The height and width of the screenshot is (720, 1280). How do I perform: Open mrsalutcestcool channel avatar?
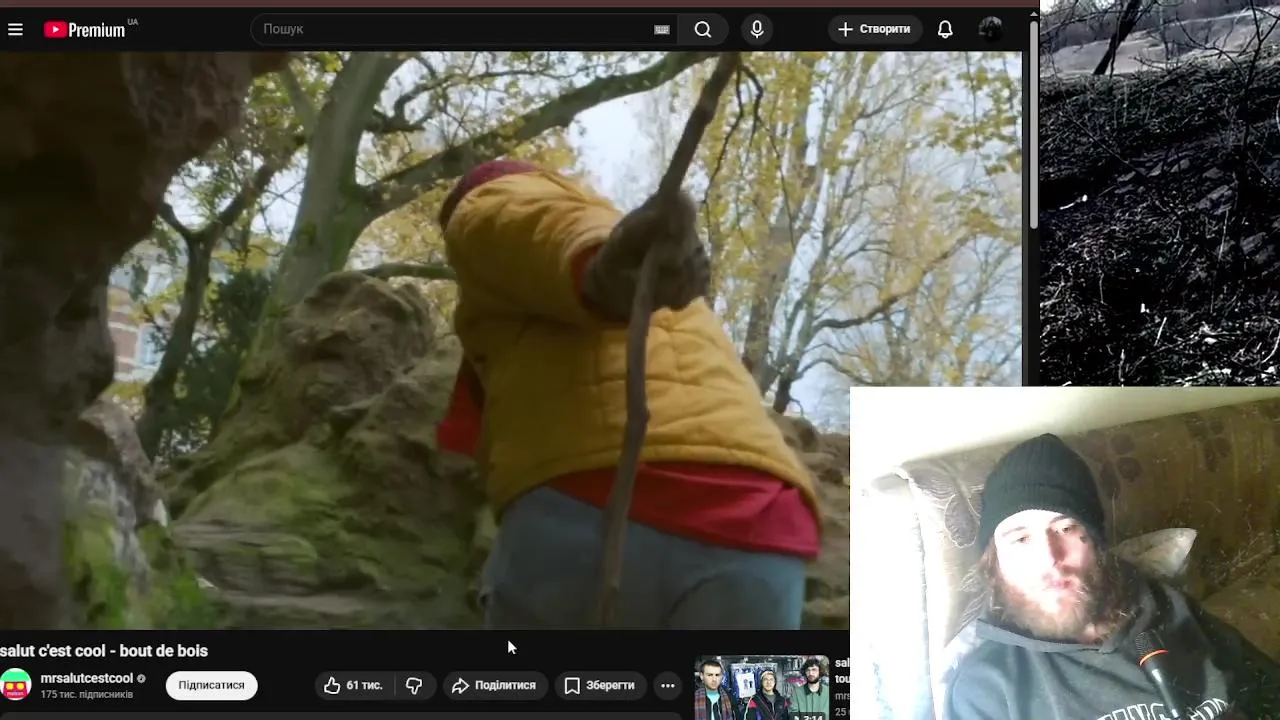[x=15, y=685]
